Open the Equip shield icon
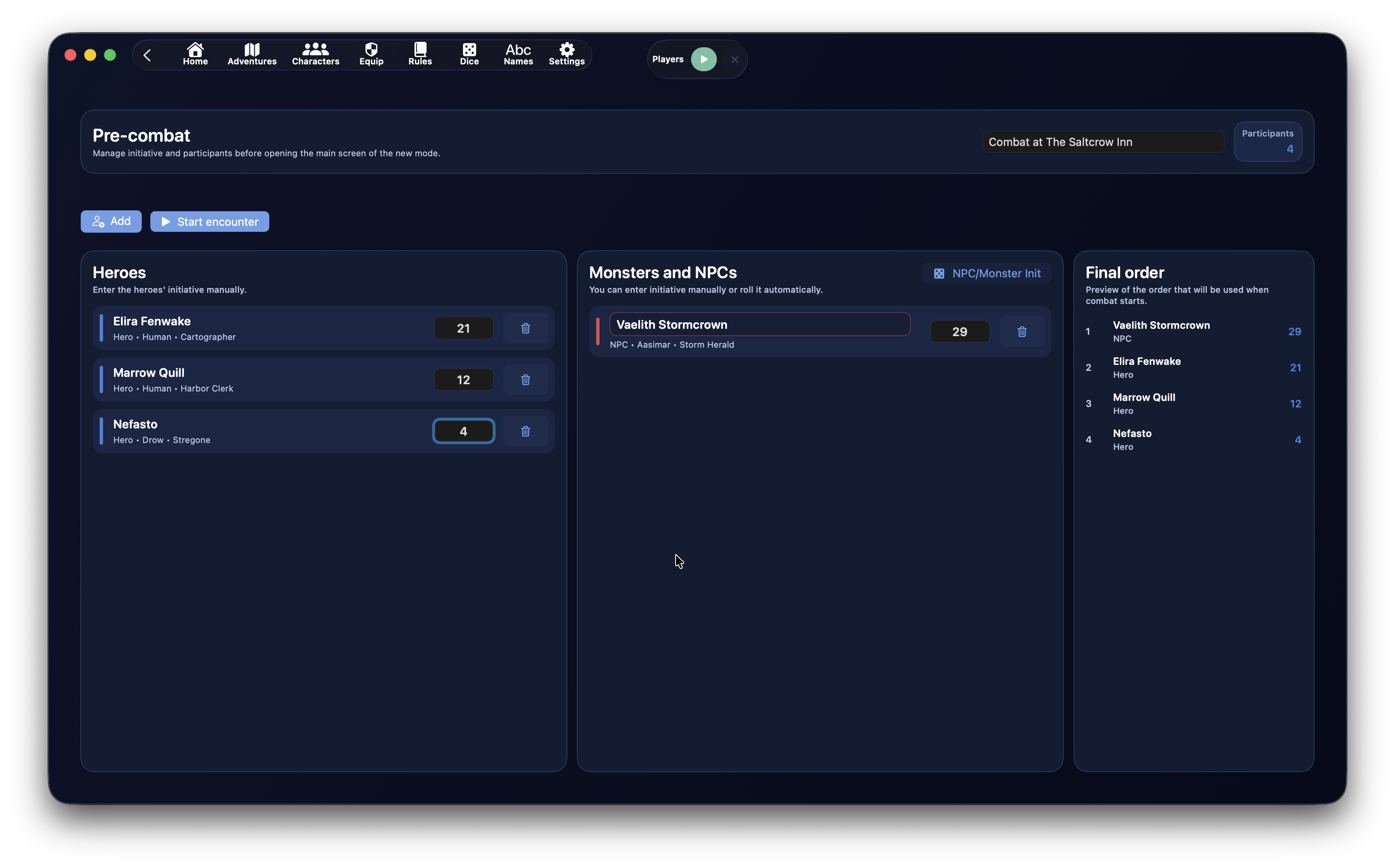This screenshot has height=868, width=1395. click(x=371, y=55)
